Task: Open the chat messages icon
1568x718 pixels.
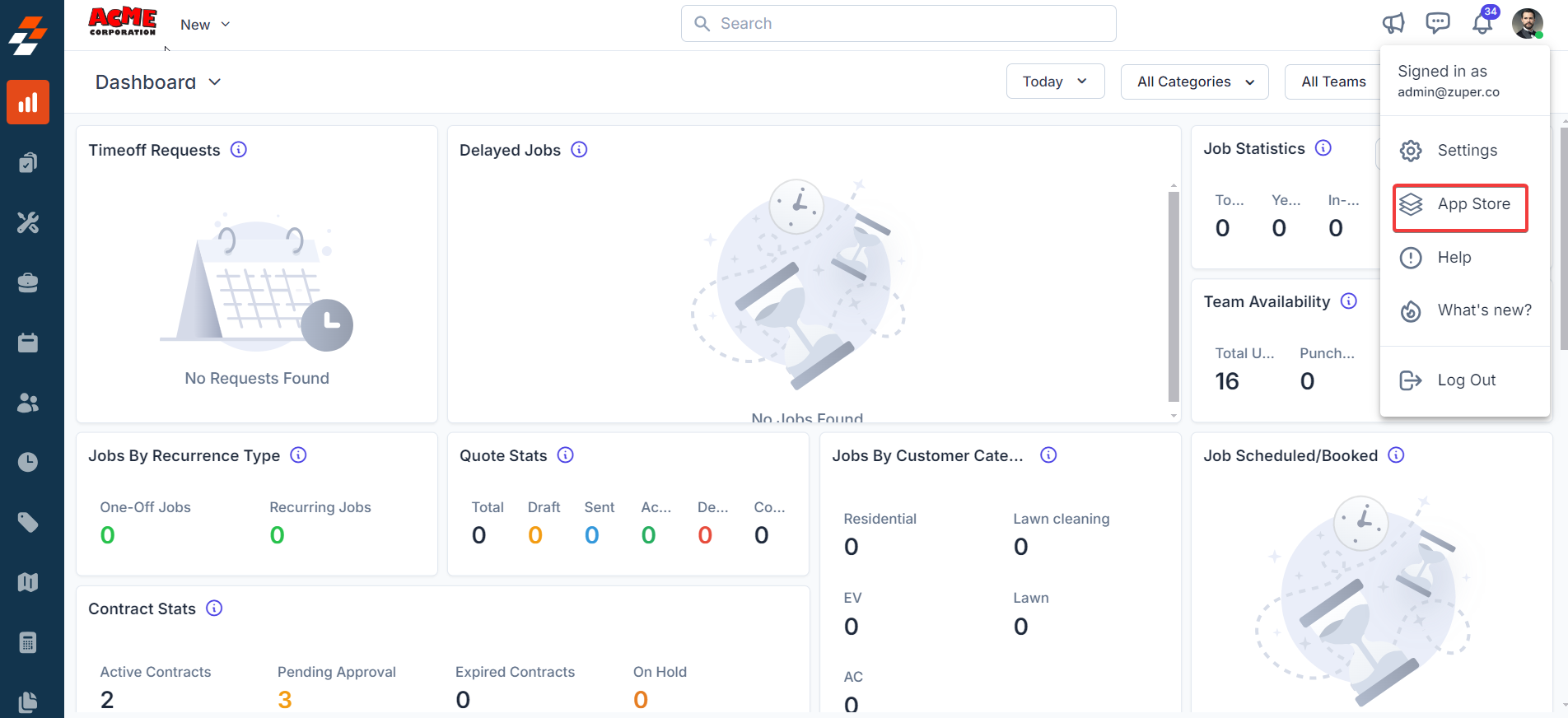Action: (1438, 23)
